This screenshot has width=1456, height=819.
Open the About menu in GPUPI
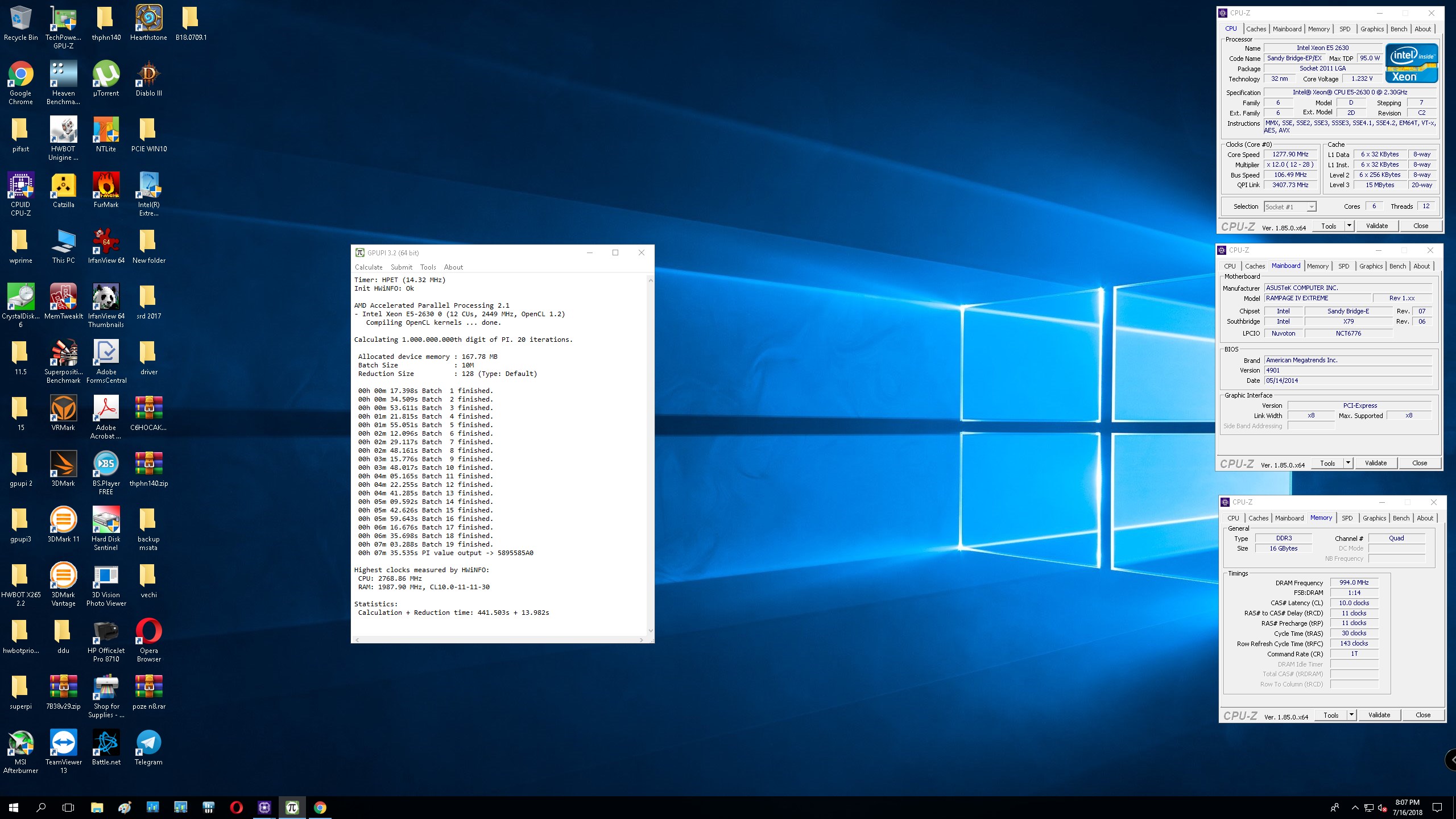(x=453, y=267)
